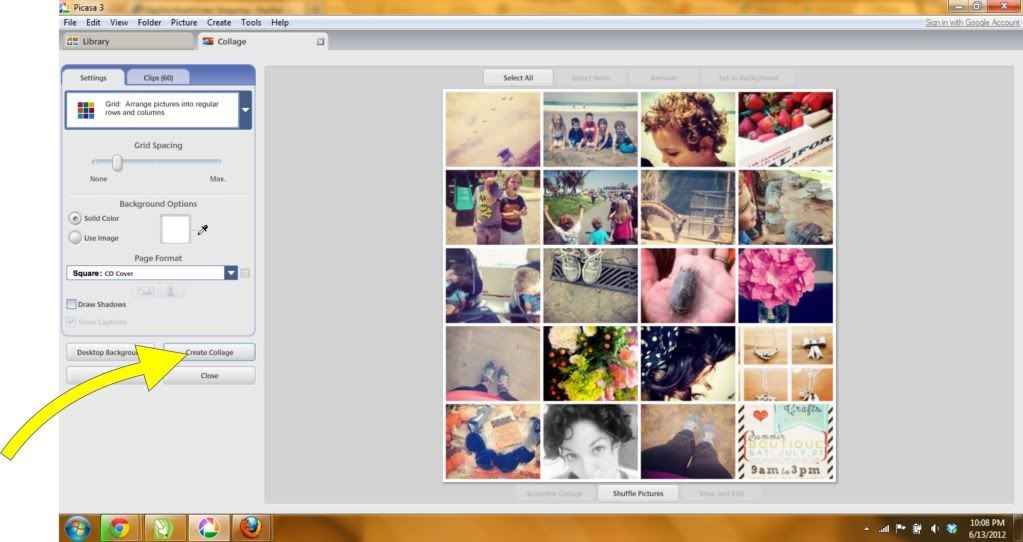Screen dimensions: 1023x542
Task: Enable the Draw Shadows checkbox
Action: click(71, 304)
